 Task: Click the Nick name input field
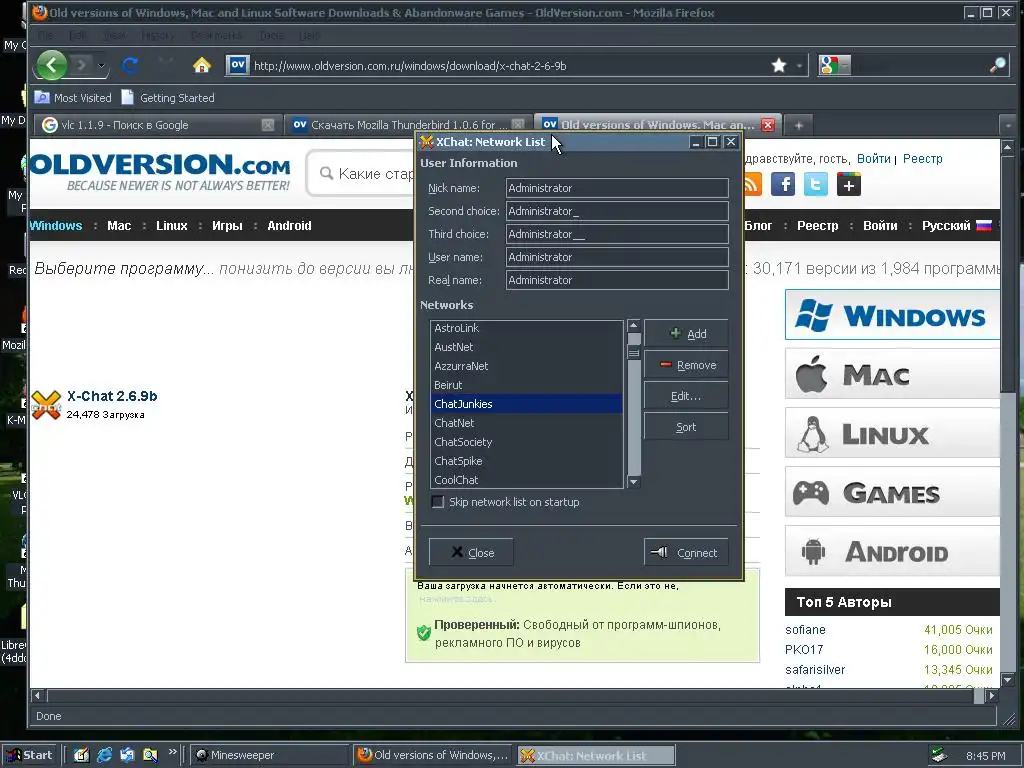click(617, 188)
